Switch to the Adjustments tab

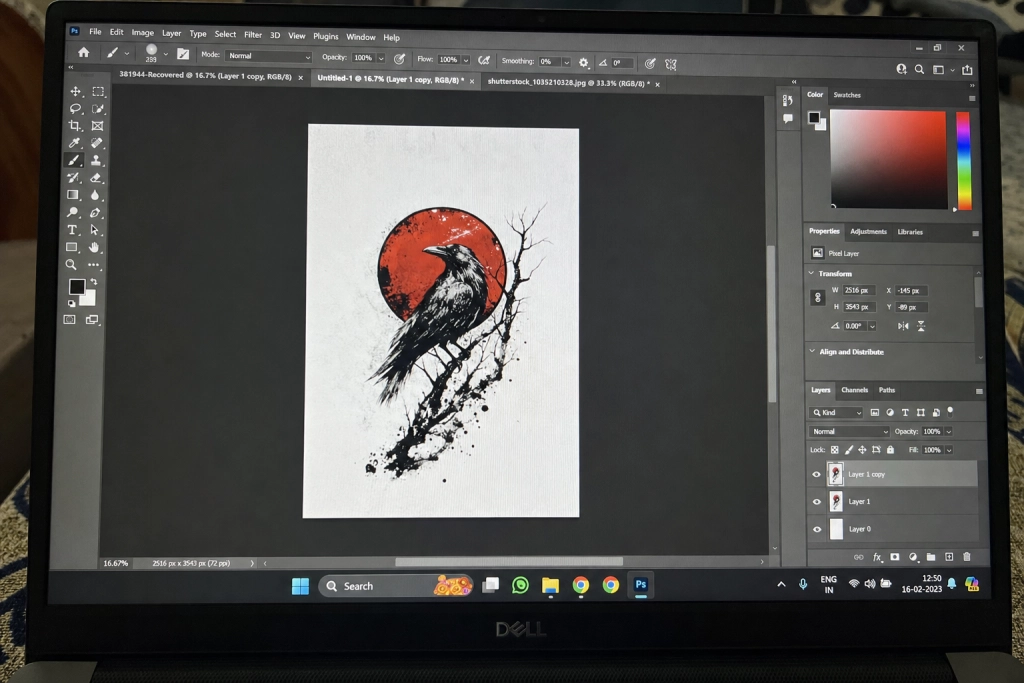[x=868, y=232]
